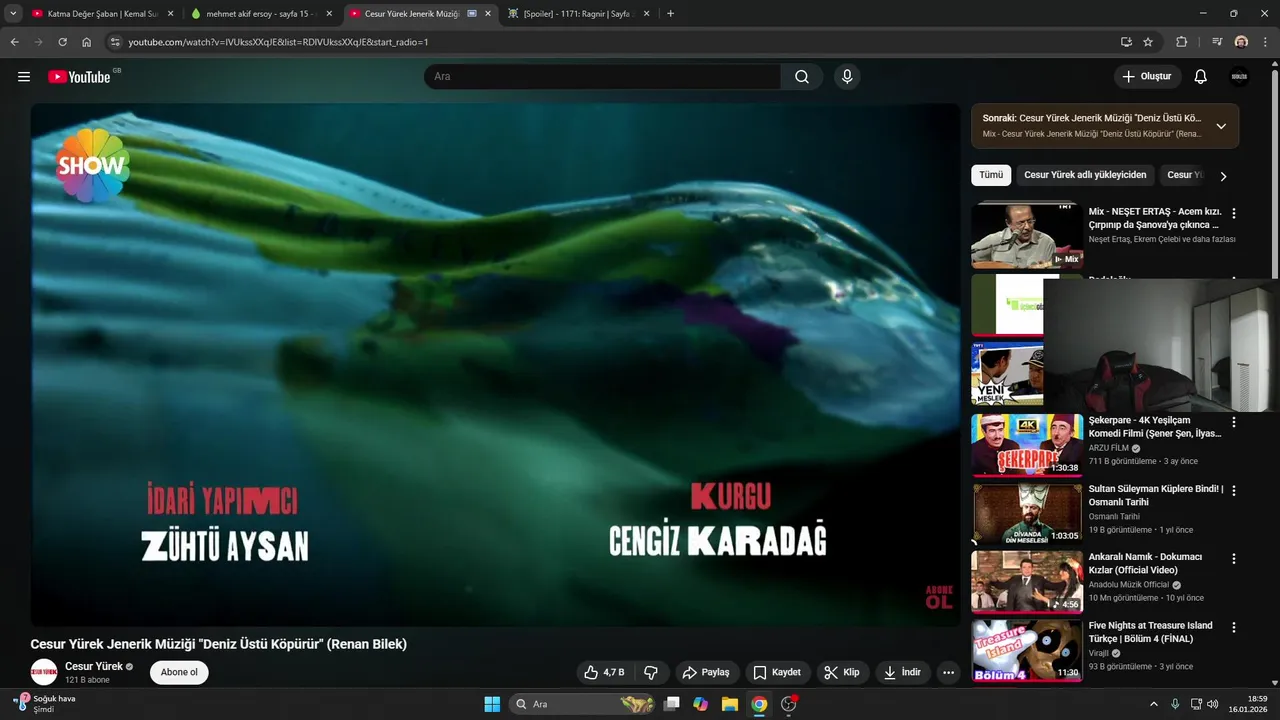
Task: Open the browser extensions puzzle icon
Action: point(1181,42)
